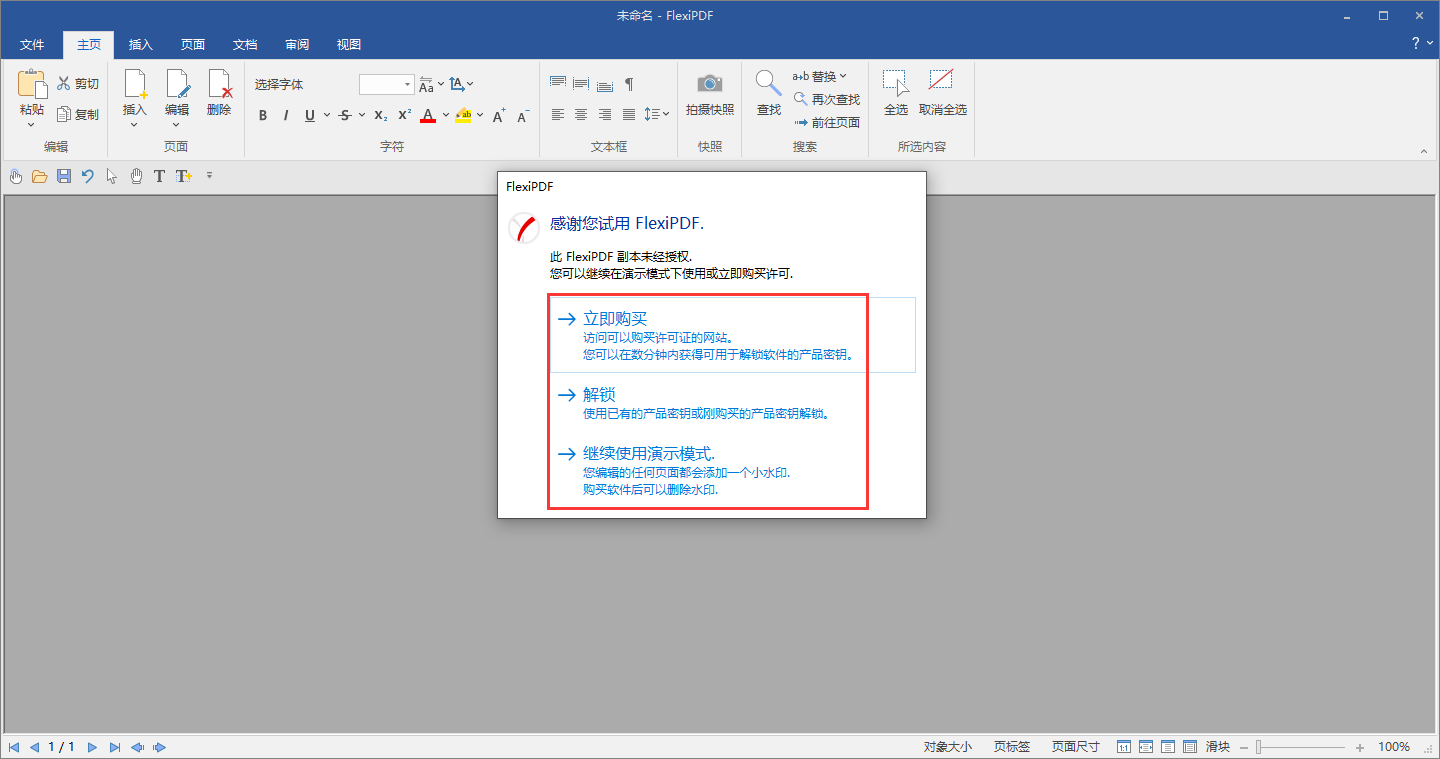1440x759 pixels.
Task: Expand the font color dropdown arrow
Action: 445,115
